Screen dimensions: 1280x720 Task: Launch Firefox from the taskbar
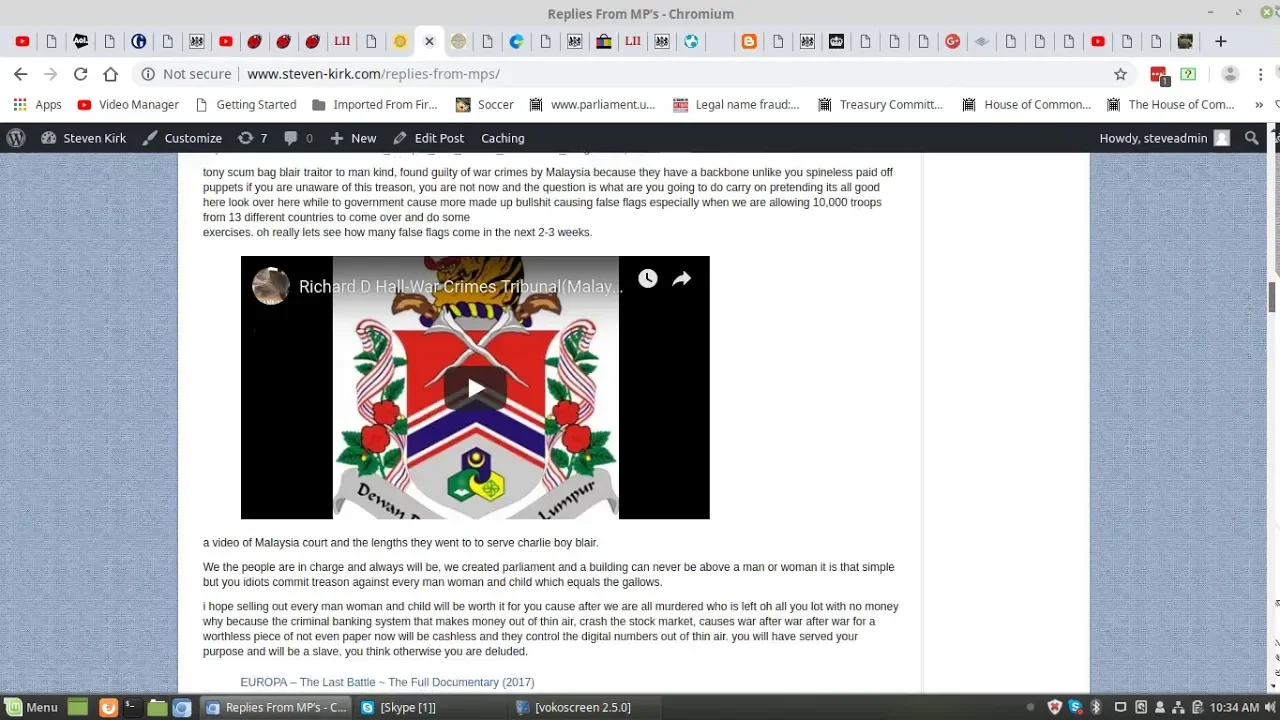[108, 707]
